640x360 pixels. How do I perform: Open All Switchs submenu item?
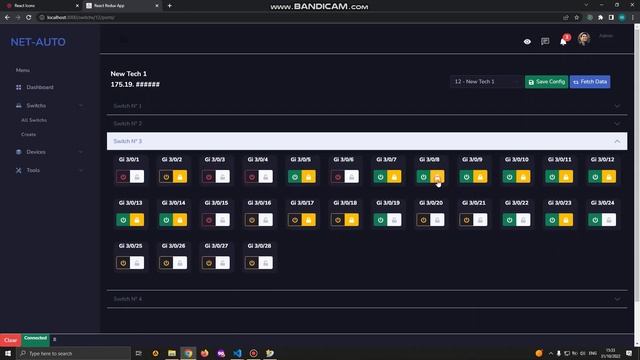[34, 120]
